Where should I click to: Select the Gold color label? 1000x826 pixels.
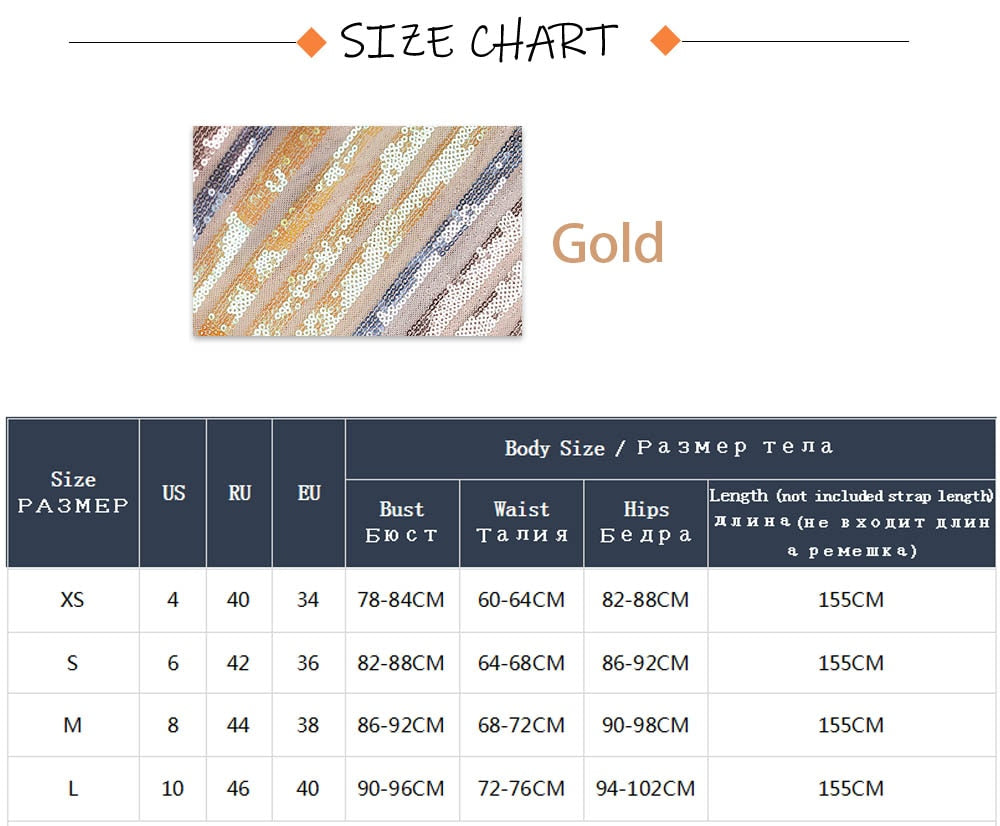pyautogui.click(x=608, y=243)
